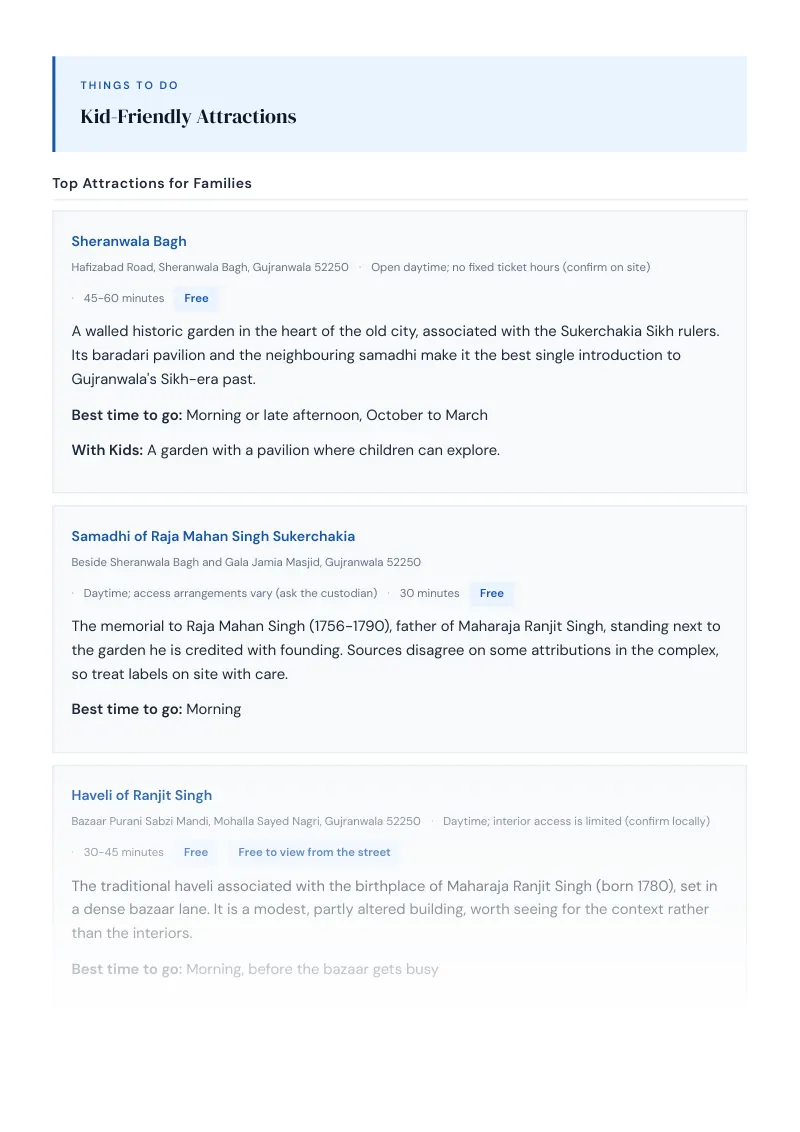The image size is (800, 1132).
Task: Click the Free badge under Sheranwala Bagh
Action: (196, 298)
